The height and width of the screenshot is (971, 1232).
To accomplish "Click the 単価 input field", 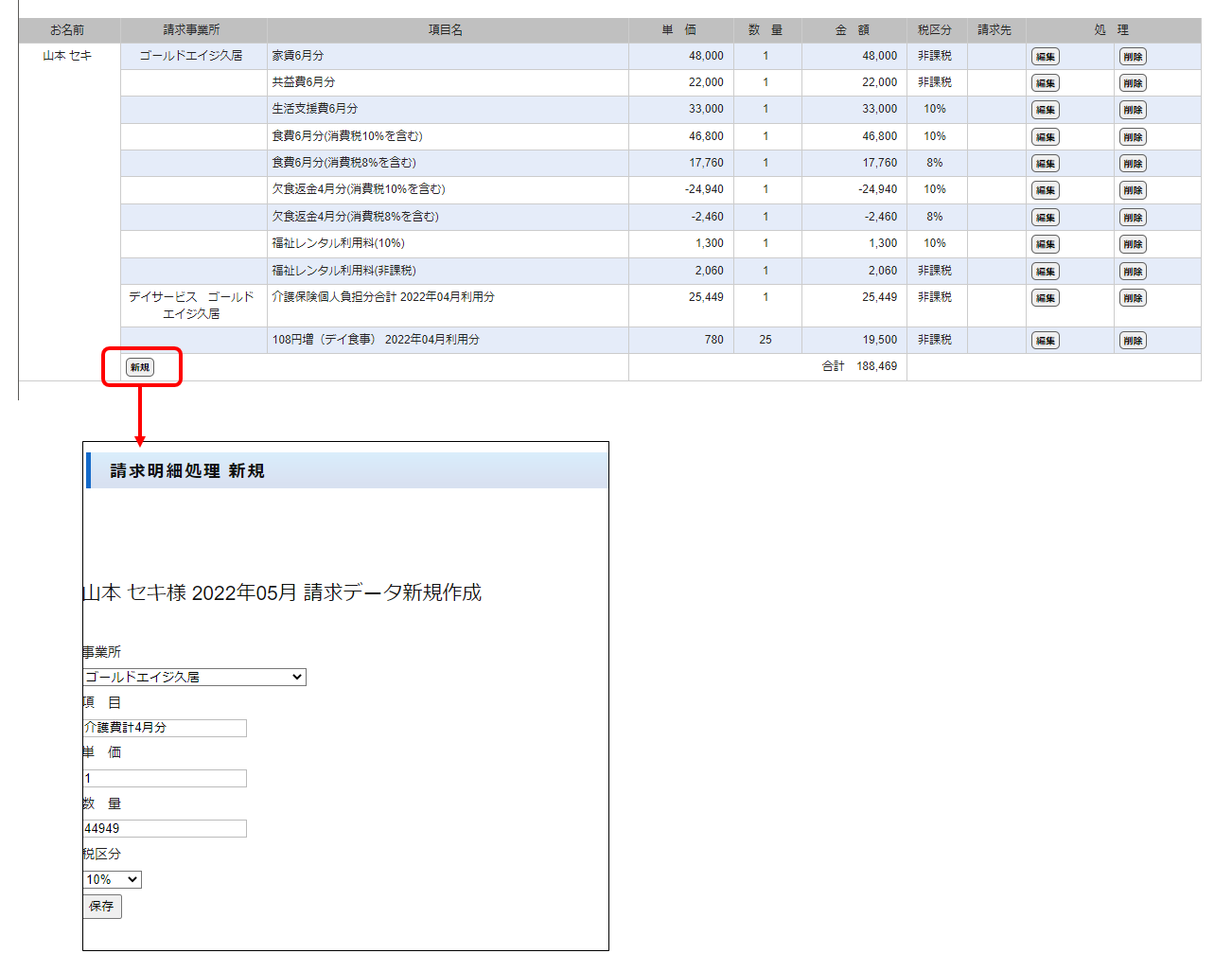I will pos(165,779).
